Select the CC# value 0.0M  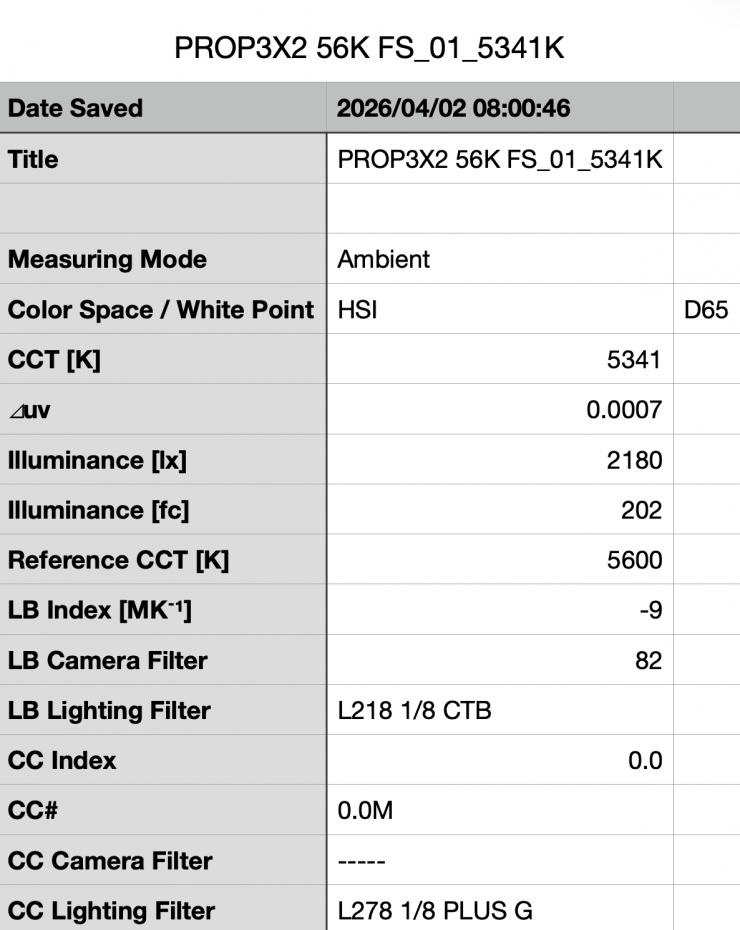[x=365, y=811]
